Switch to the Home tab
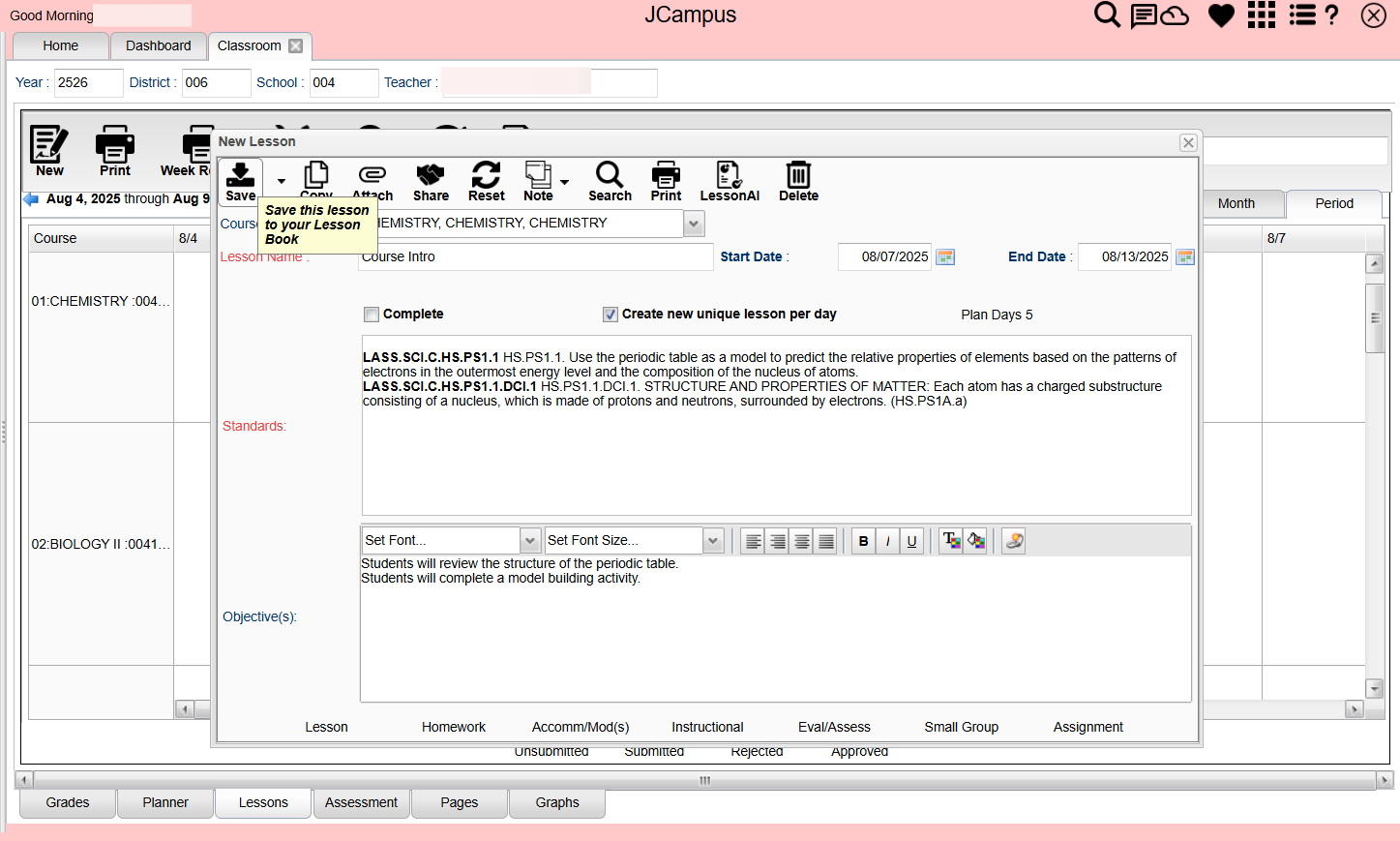The image size is (1400, 841). (60, 45)
